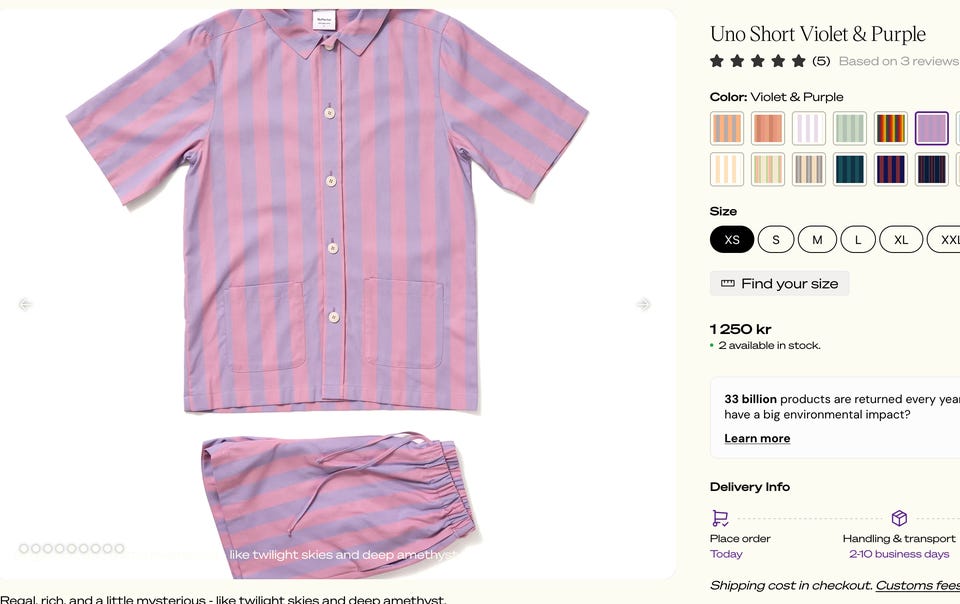The image size is (960, 604).
Task: Click the Find your size button
Action: (x=780, y=284)
